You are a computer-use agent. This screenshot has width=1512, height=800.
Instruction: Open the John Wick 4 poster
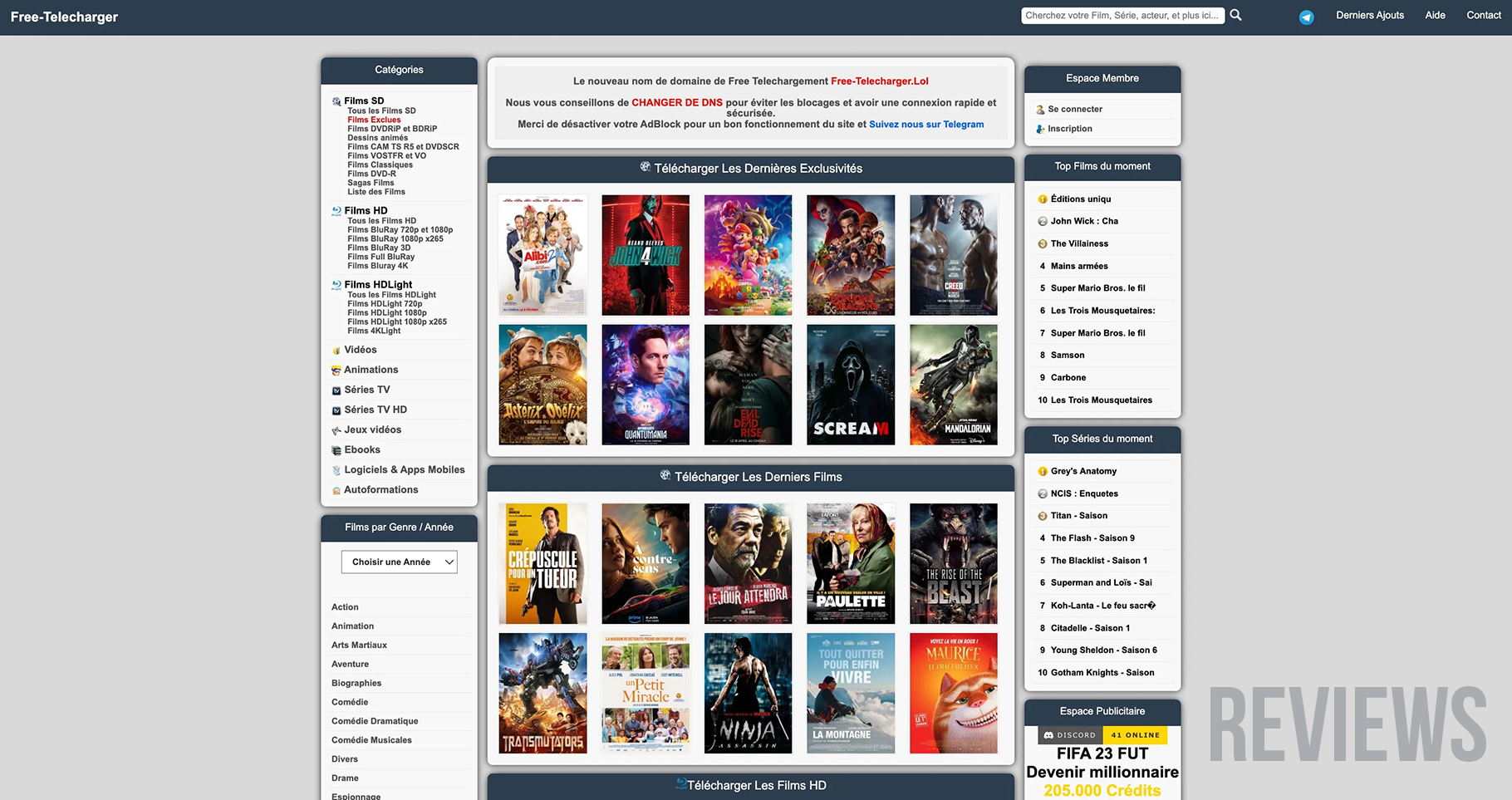(646, 256)
